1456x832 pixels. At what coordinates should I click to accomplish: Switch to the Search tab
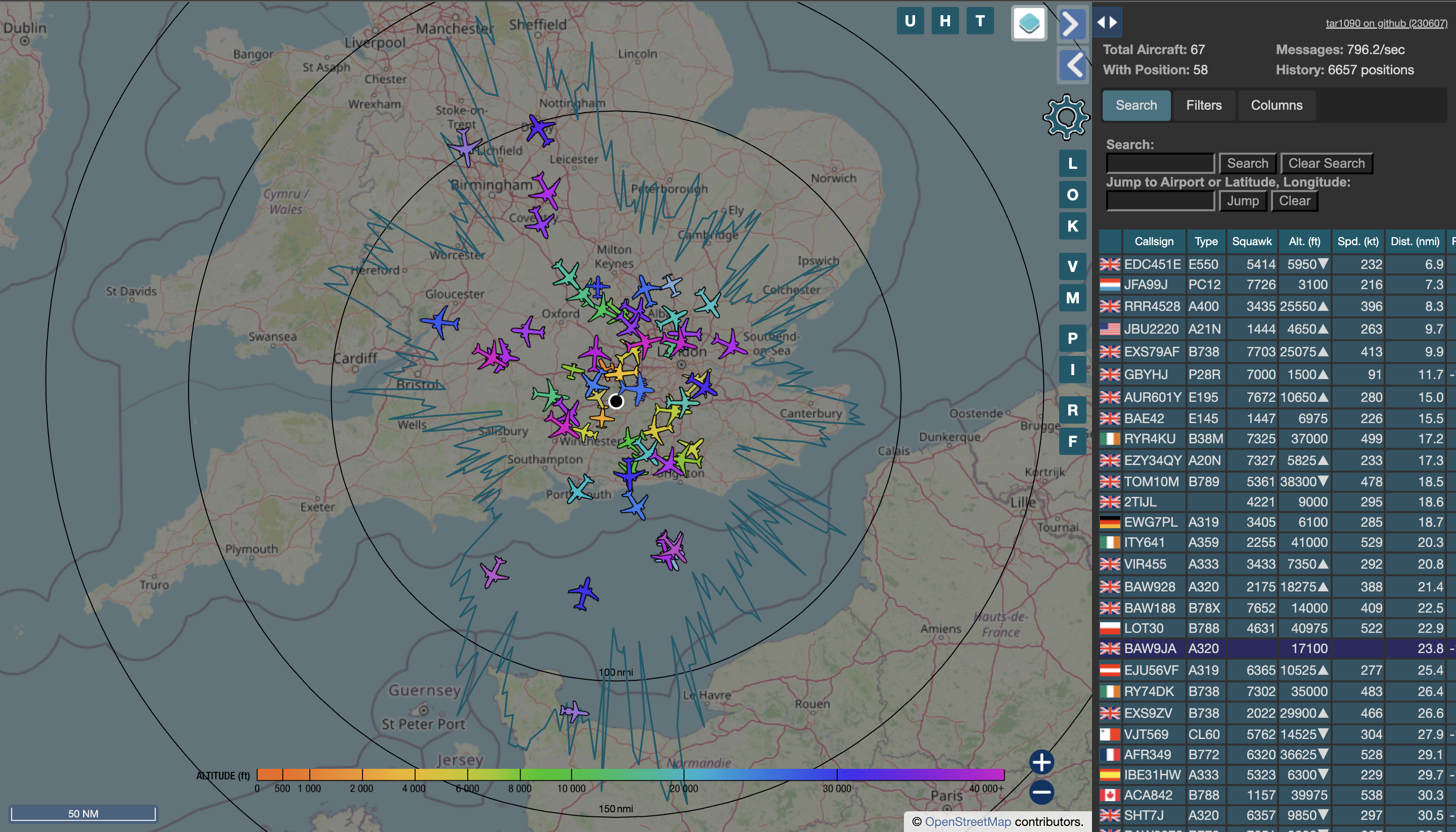[x=1136, y=105]
